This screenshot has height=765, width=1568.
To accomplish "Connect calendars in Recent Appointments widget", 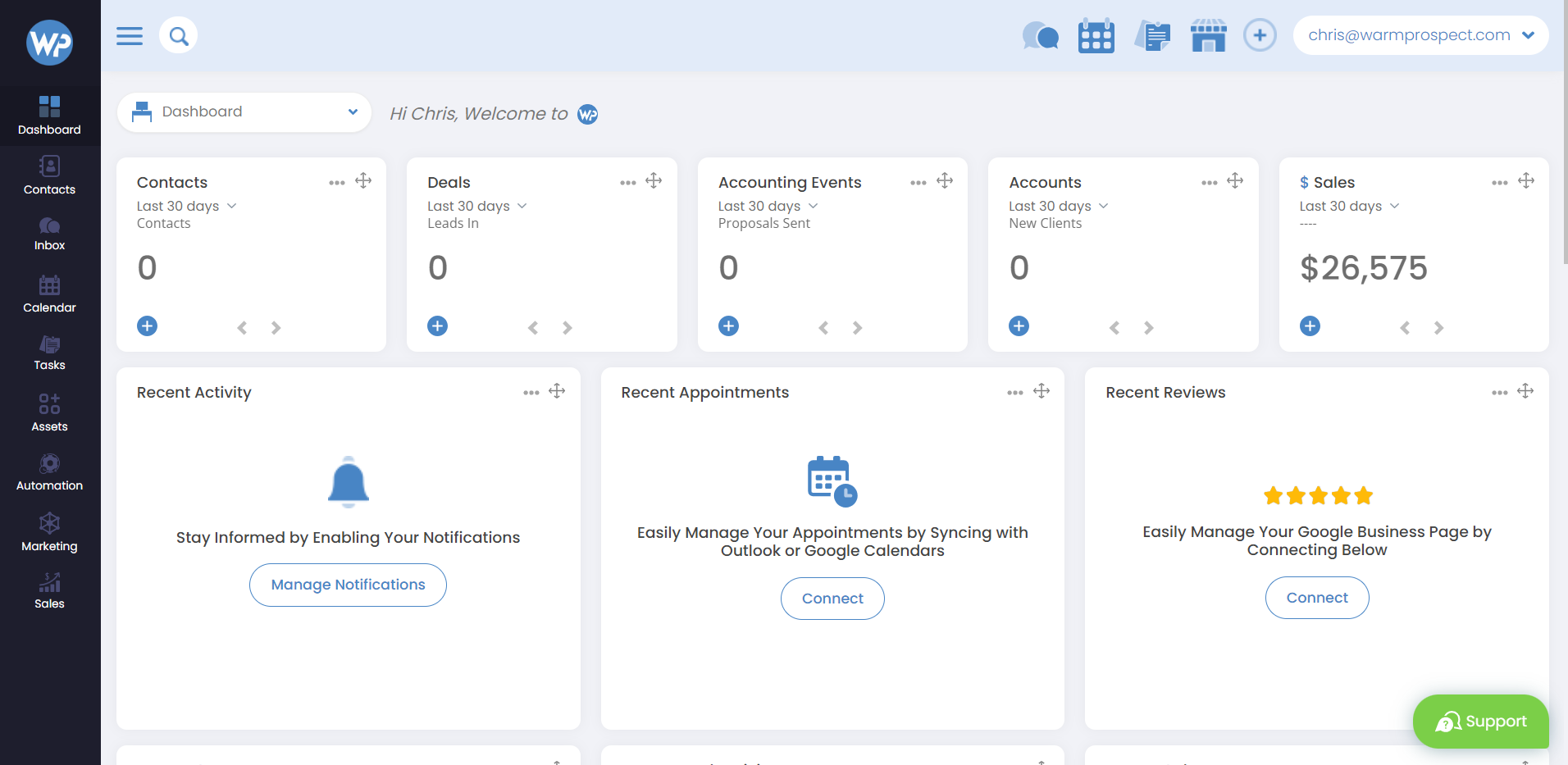I will pyautogui.click(x=832, y=598).
